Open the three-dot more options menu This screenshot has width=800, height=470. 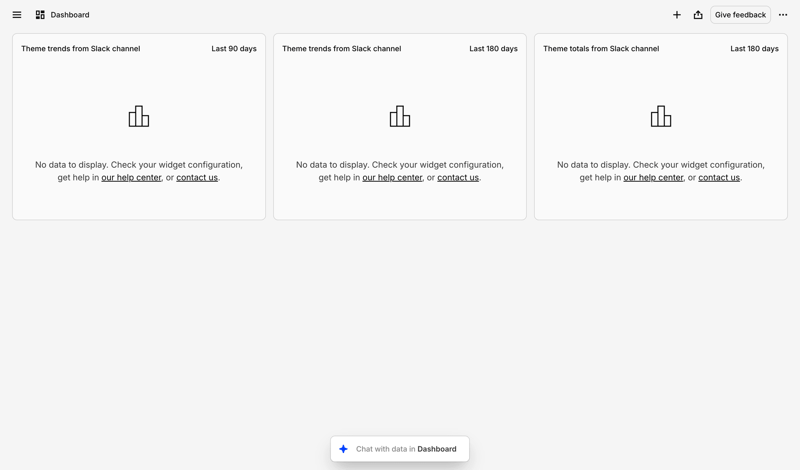point(783,15)
